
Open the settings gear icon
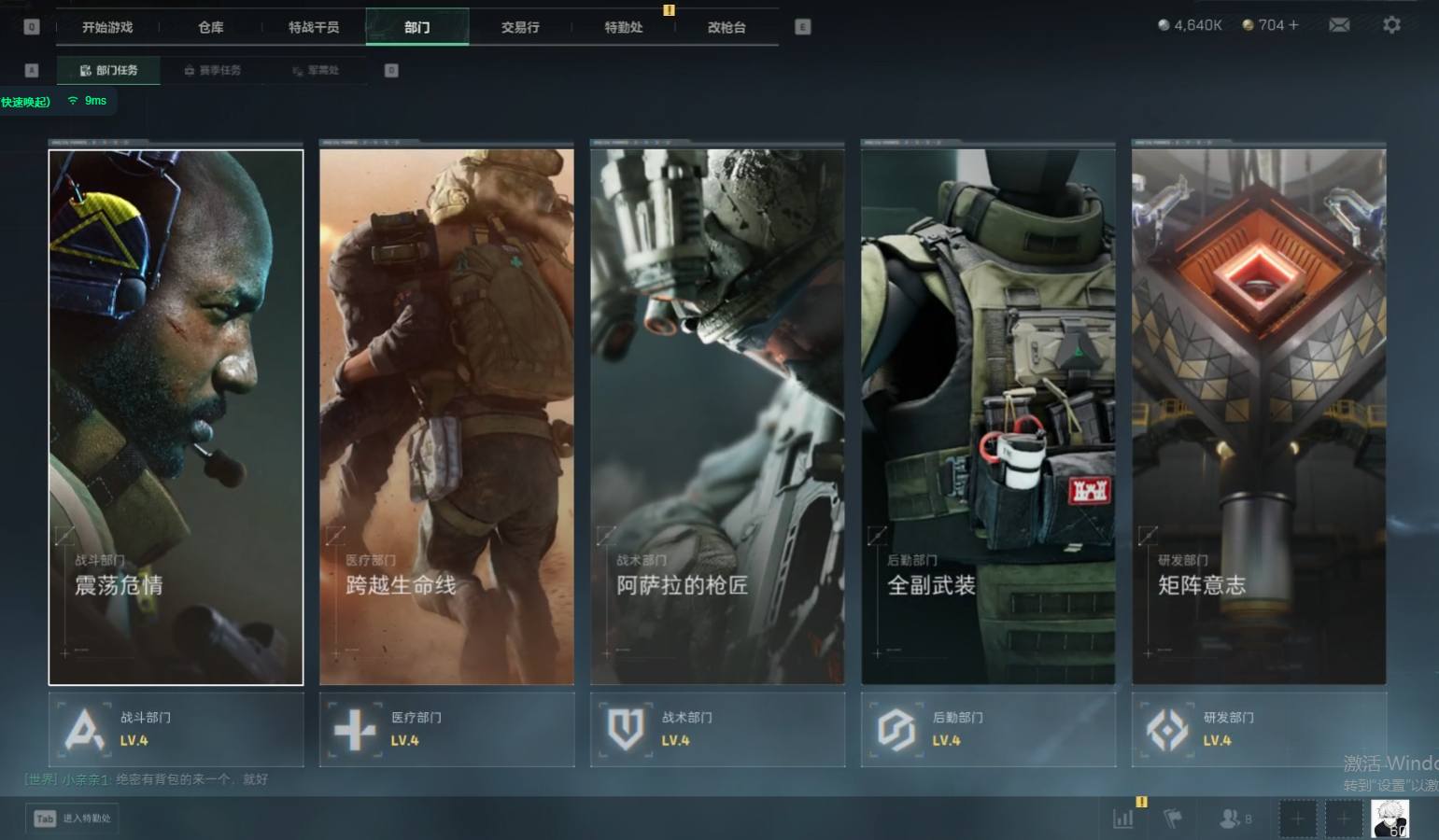(1391, 25)
